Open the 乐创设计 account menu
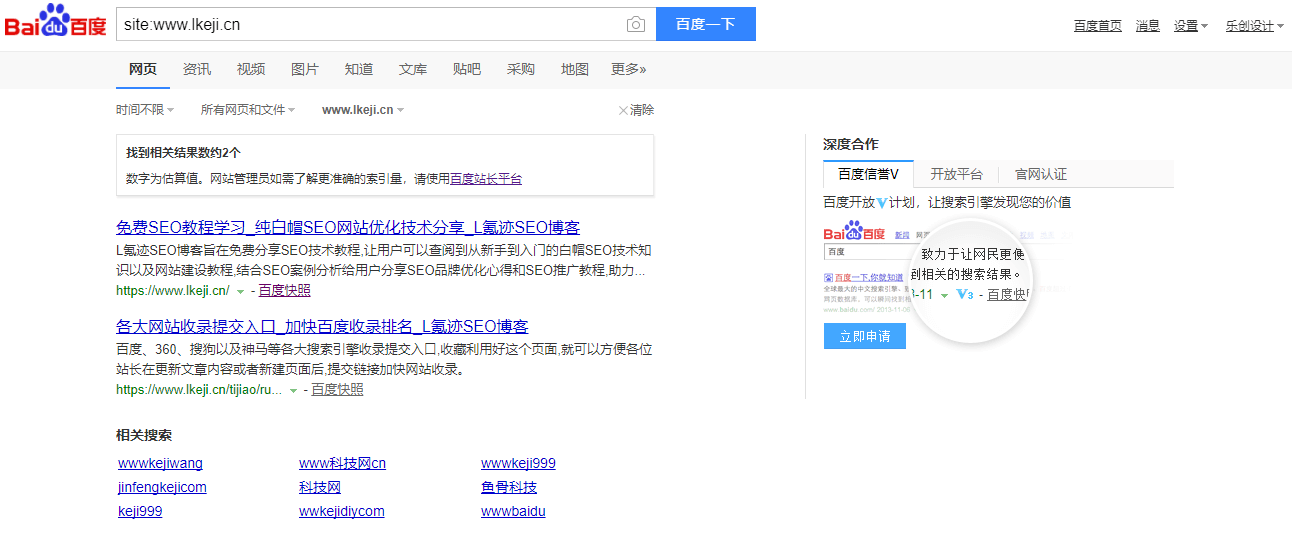This screenshot has height=549, width=1292. pyautogui.click(x=1254, y=26)
